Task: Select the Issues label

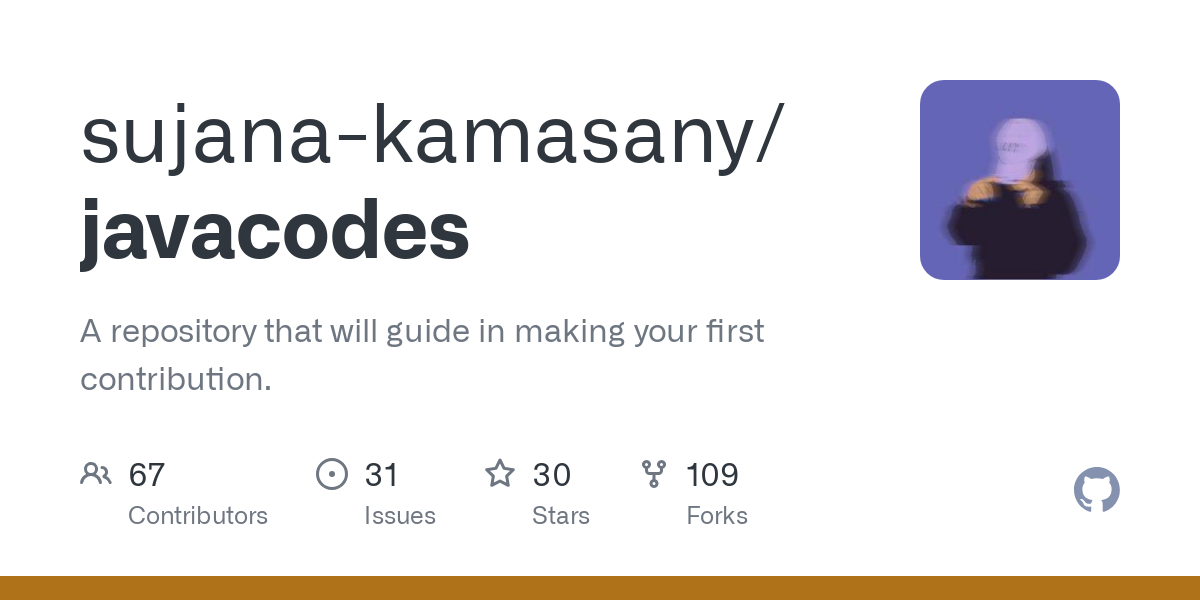Action: point(400,516)
